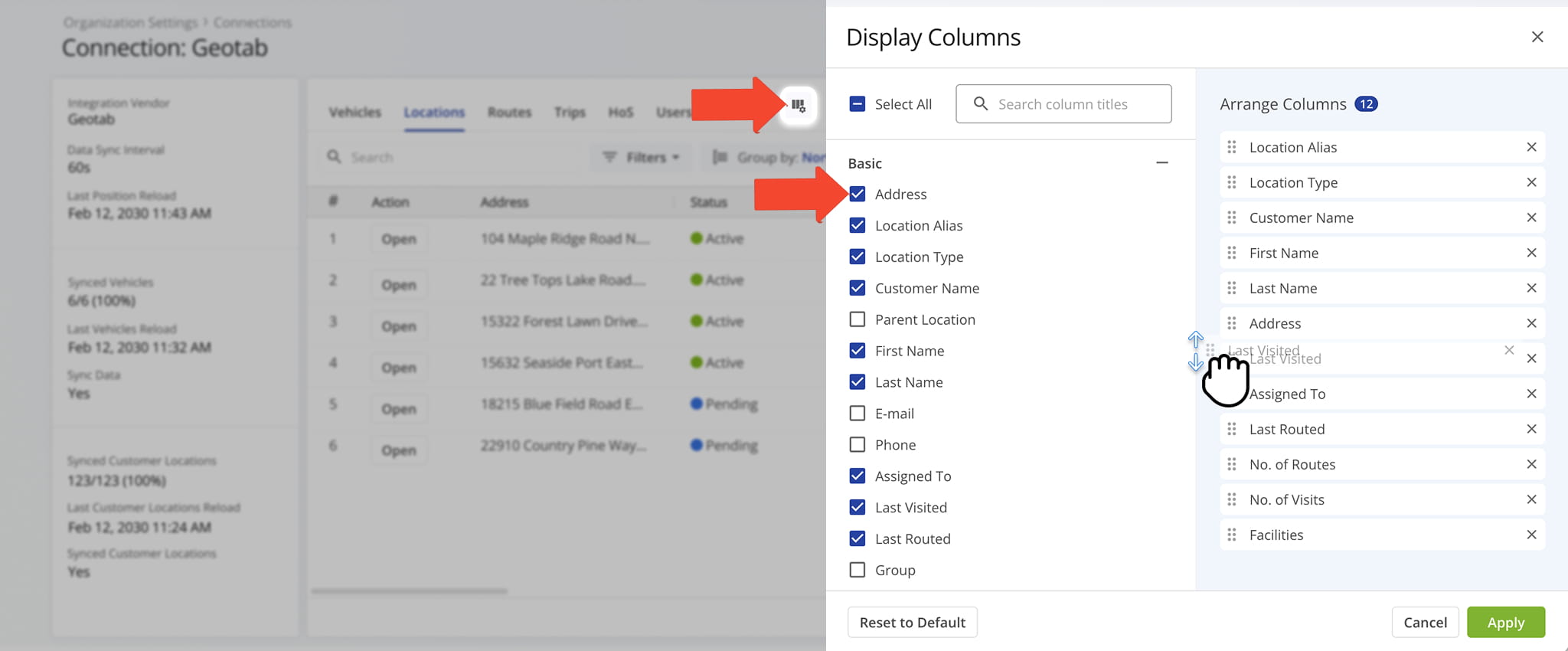Check the E-mail column checkbox
The height and width of the screenshot is (651, 1568).
click(x=857, y=414)
